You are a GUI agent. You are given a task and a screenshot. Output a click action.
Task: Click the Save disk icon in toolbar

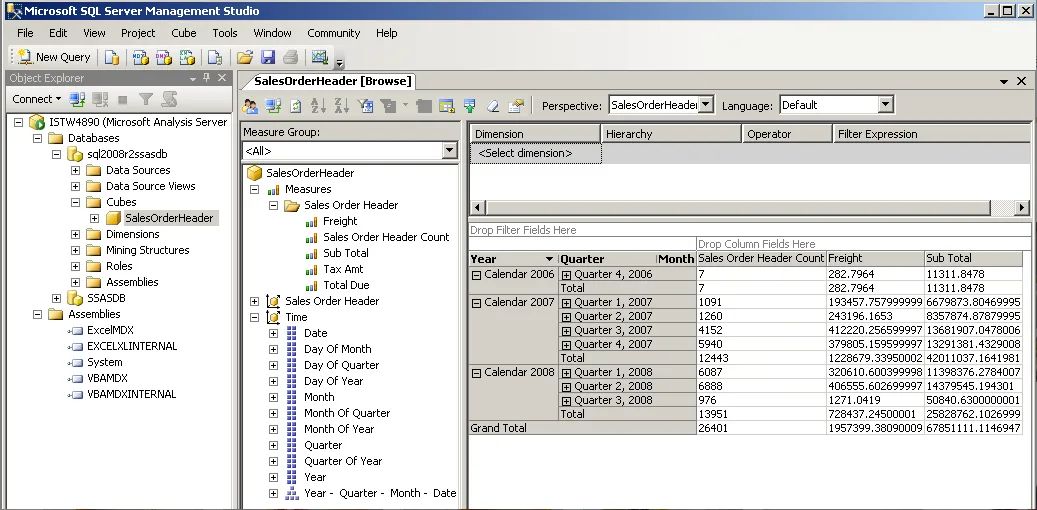[x=267, y=57]
